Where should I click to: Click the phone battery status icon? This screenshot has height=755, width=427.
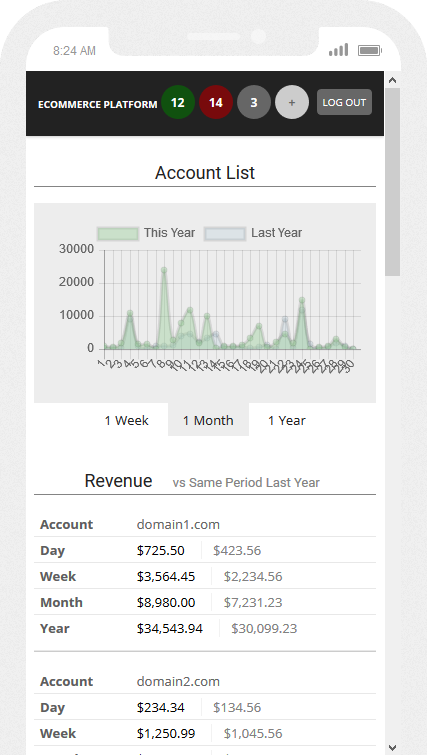[x=370, y=50]
